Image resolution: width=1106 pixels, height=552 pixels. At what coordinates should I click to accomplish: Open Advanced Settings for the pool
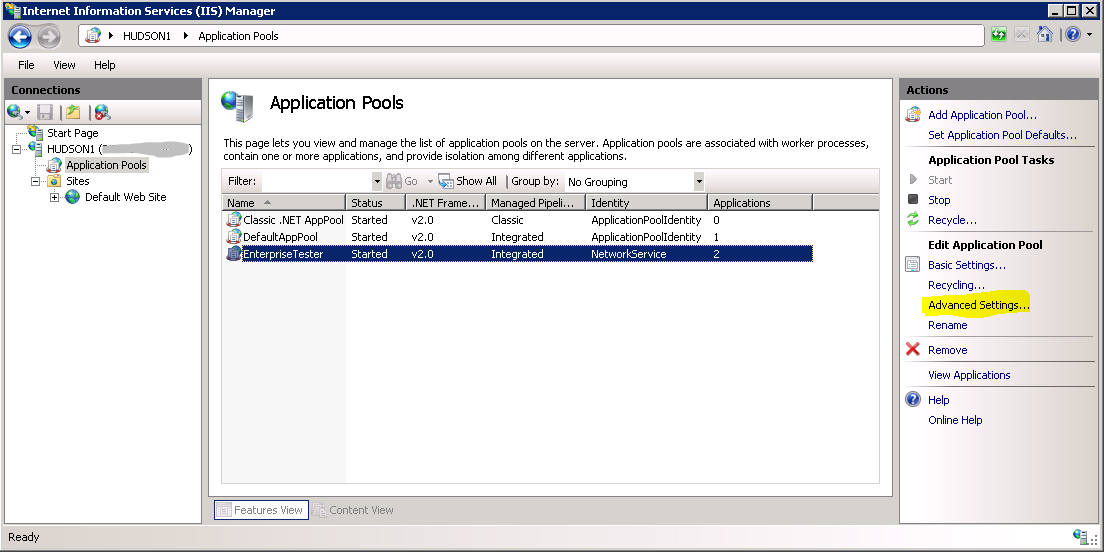[978, 305]
